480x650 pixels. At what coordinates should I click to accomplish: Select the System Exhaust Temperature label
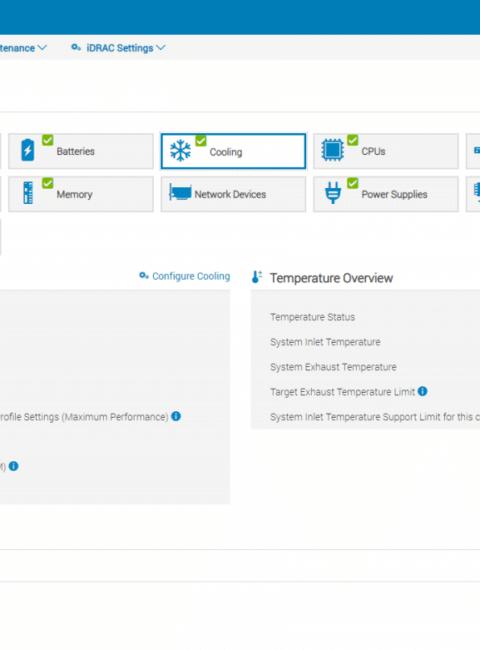[333, 367]
